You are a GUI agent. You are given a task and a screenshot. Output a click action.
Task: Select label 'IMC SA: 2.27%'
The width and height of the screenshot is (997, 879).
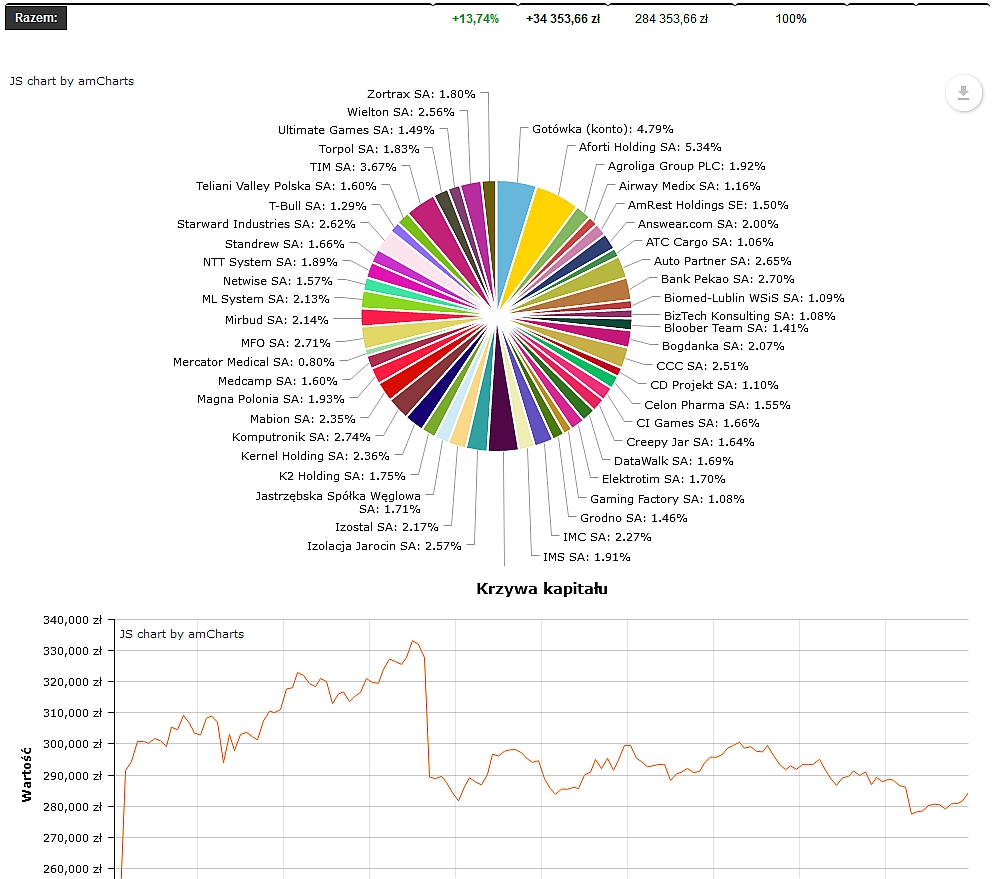tap(607, 537)
